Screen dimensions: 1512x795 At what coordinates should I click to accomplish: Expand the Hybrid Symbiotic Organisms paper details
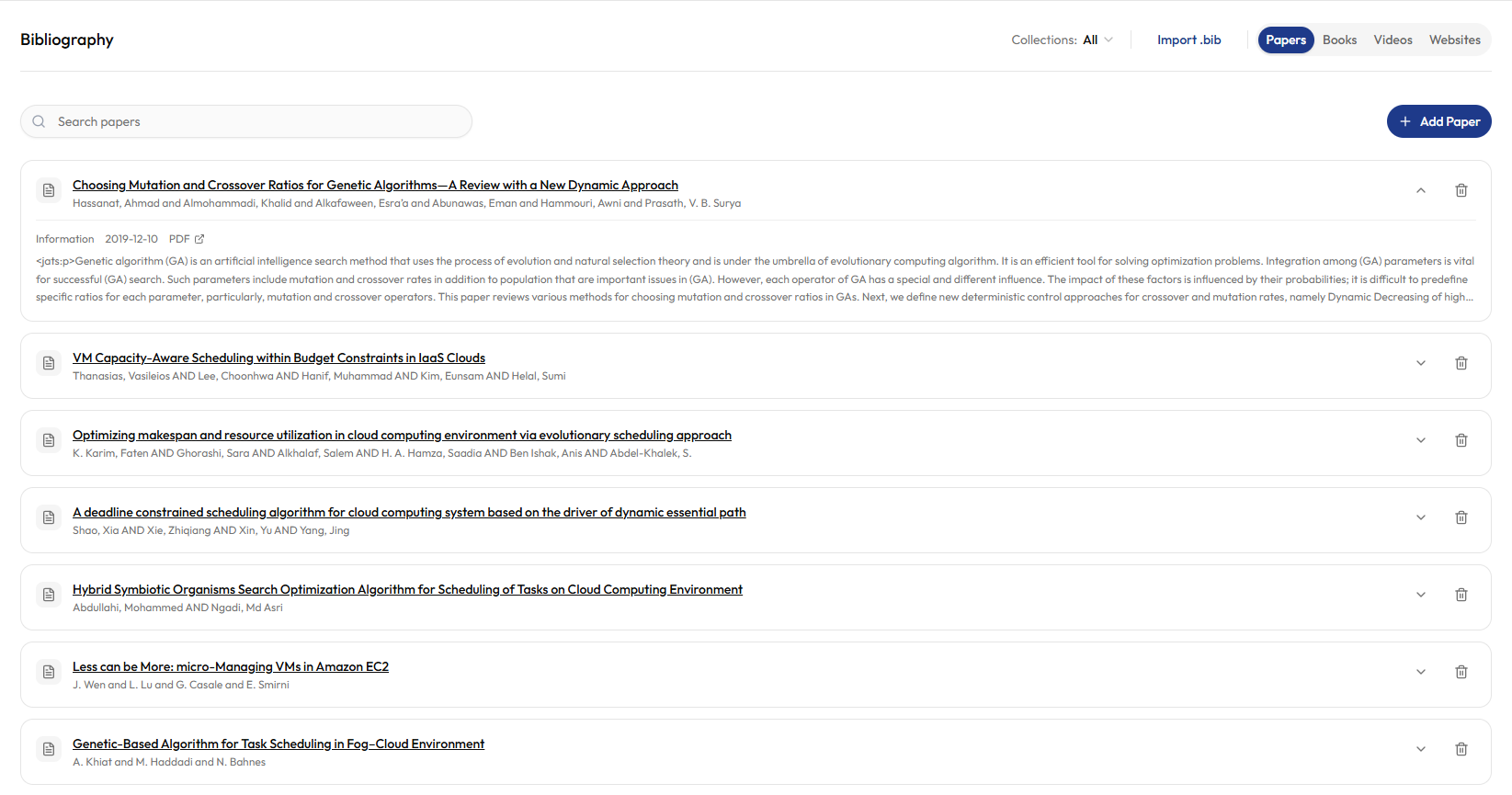1420,595
